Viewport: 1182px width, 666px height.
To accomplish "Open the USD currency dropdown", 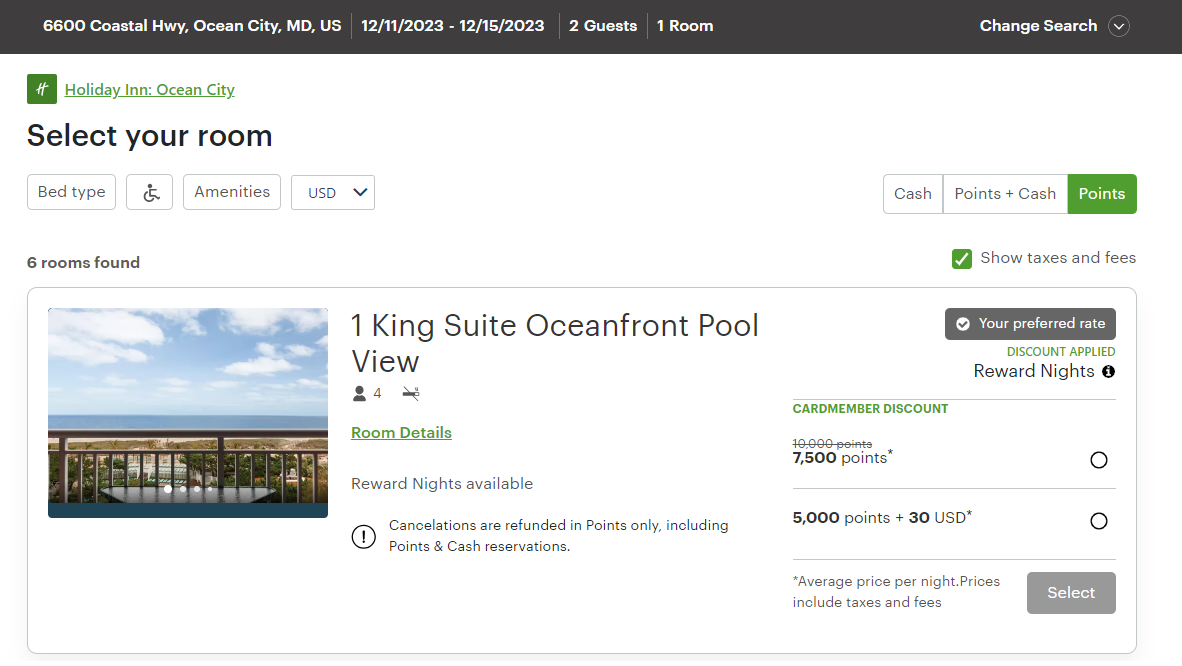I will pyautogui.click(x=333, y=192).
